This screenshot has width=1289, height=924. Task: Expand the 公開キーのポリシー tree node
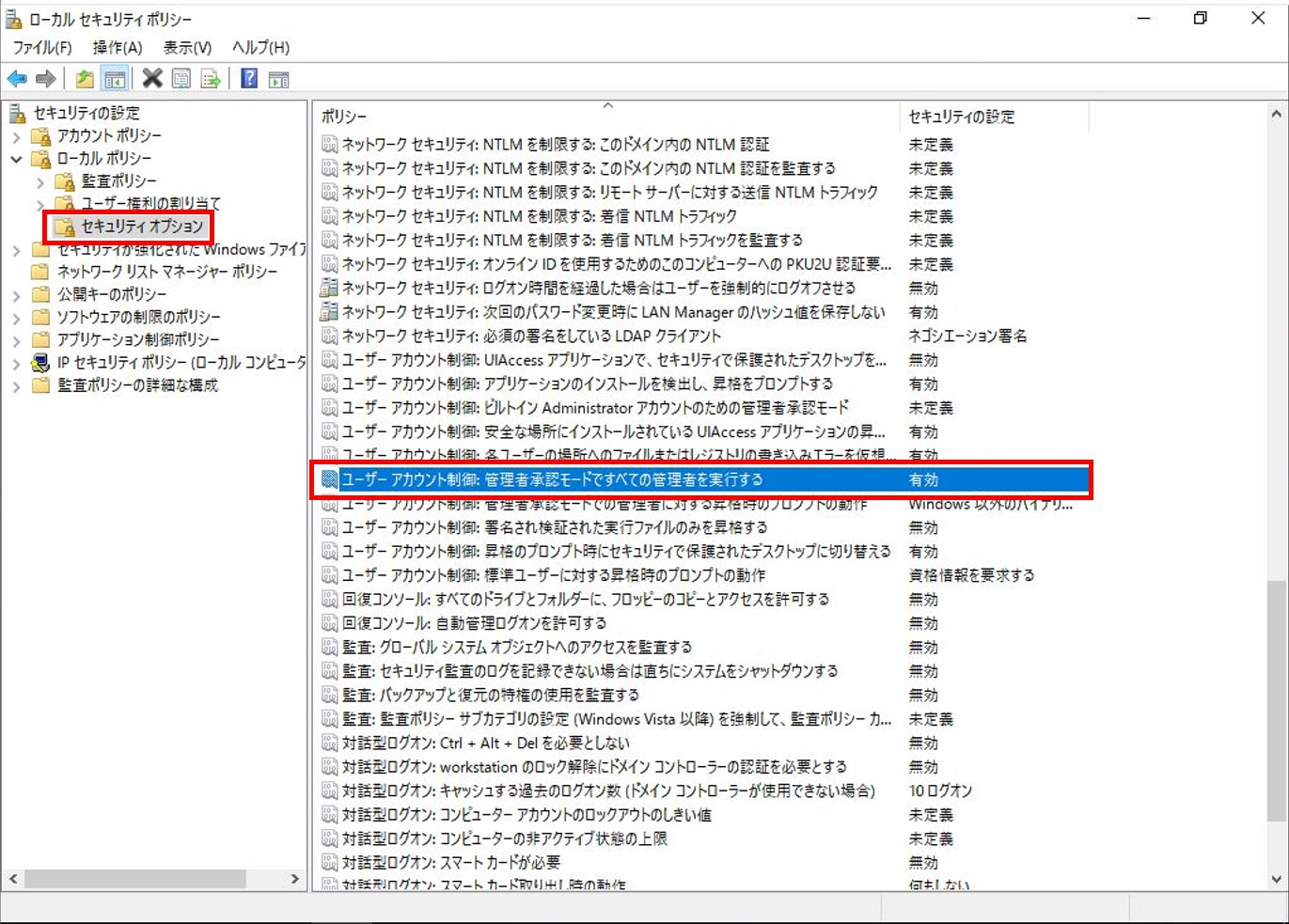point(17,293)
